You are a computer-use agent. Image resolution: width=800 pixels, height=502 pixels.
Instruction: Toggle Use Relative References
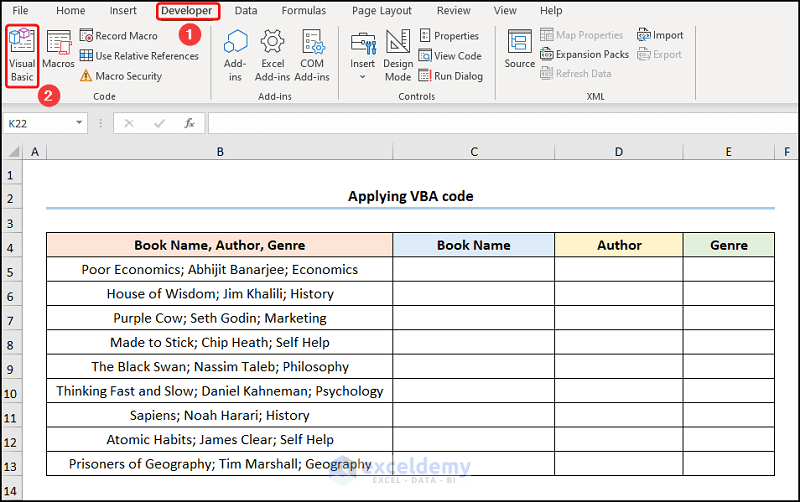click(x=139, y=56)
